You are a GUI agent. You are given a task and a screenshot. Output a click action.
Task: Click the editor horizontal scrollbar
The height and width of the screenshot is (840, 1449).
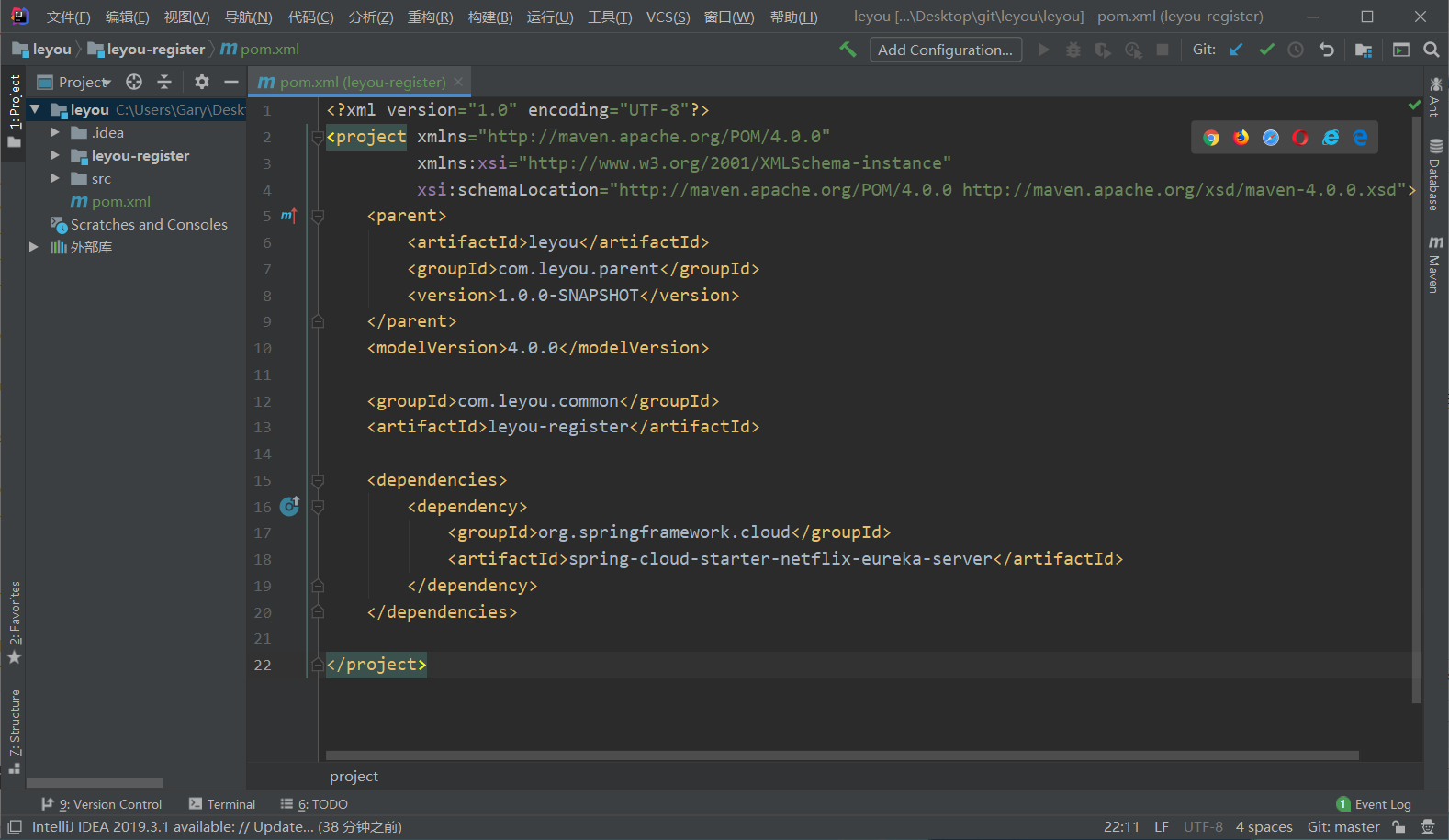click(x=842, y=756)
